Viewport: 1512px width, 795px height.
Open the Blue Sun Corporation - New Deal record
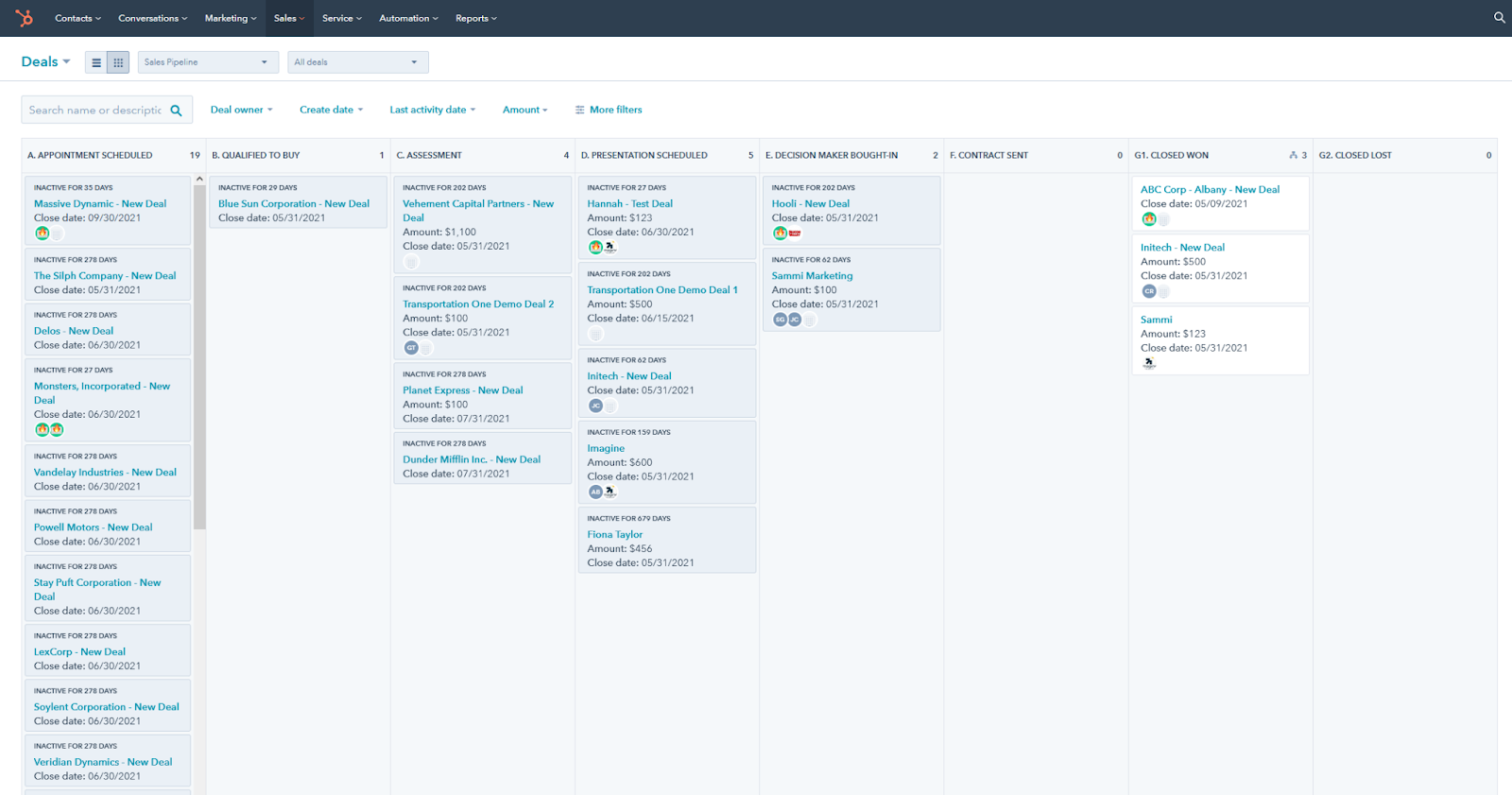click(x=294, y=204)
